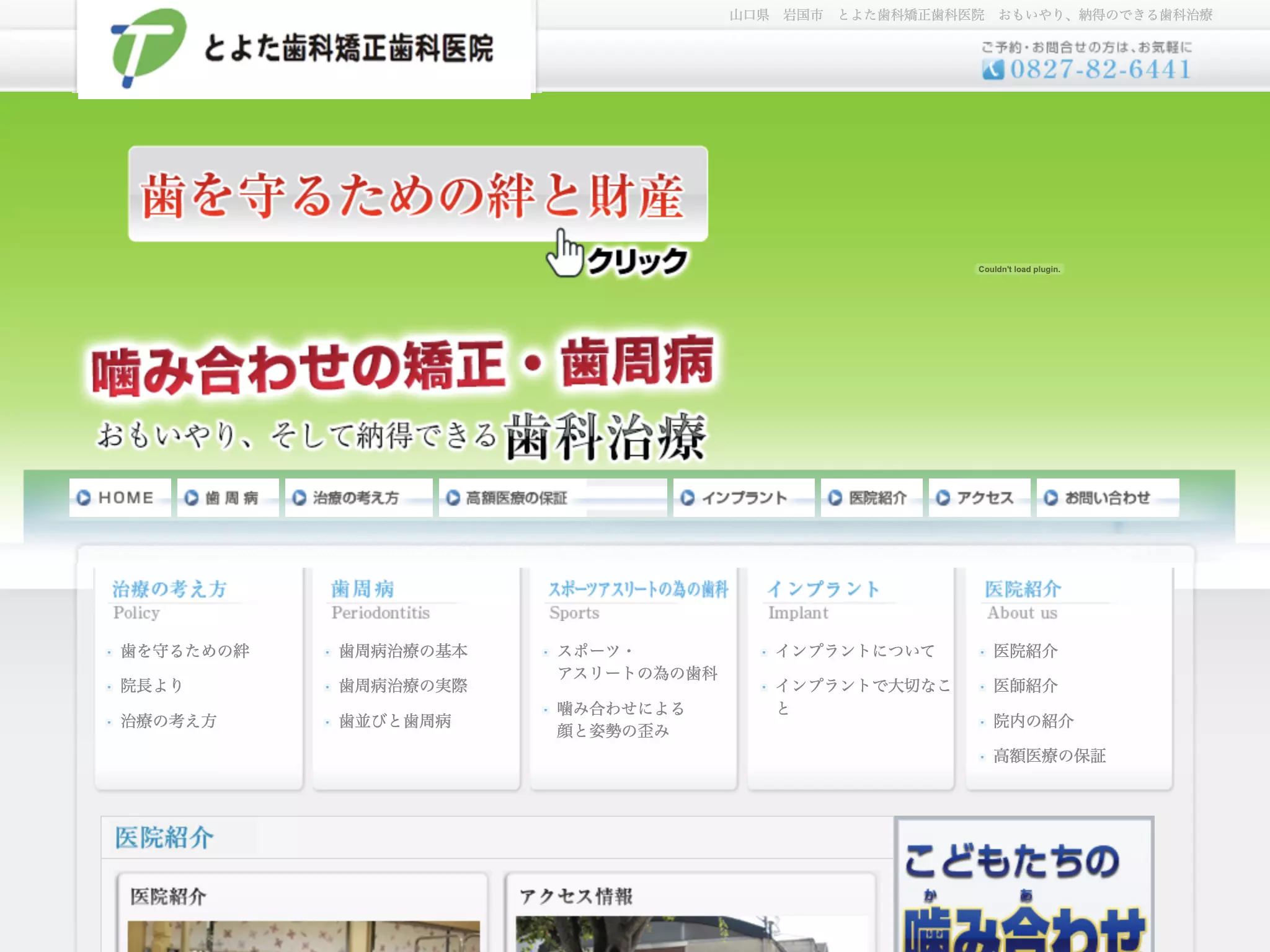Open the アクセス navigation tab

[x=980, y=498]
